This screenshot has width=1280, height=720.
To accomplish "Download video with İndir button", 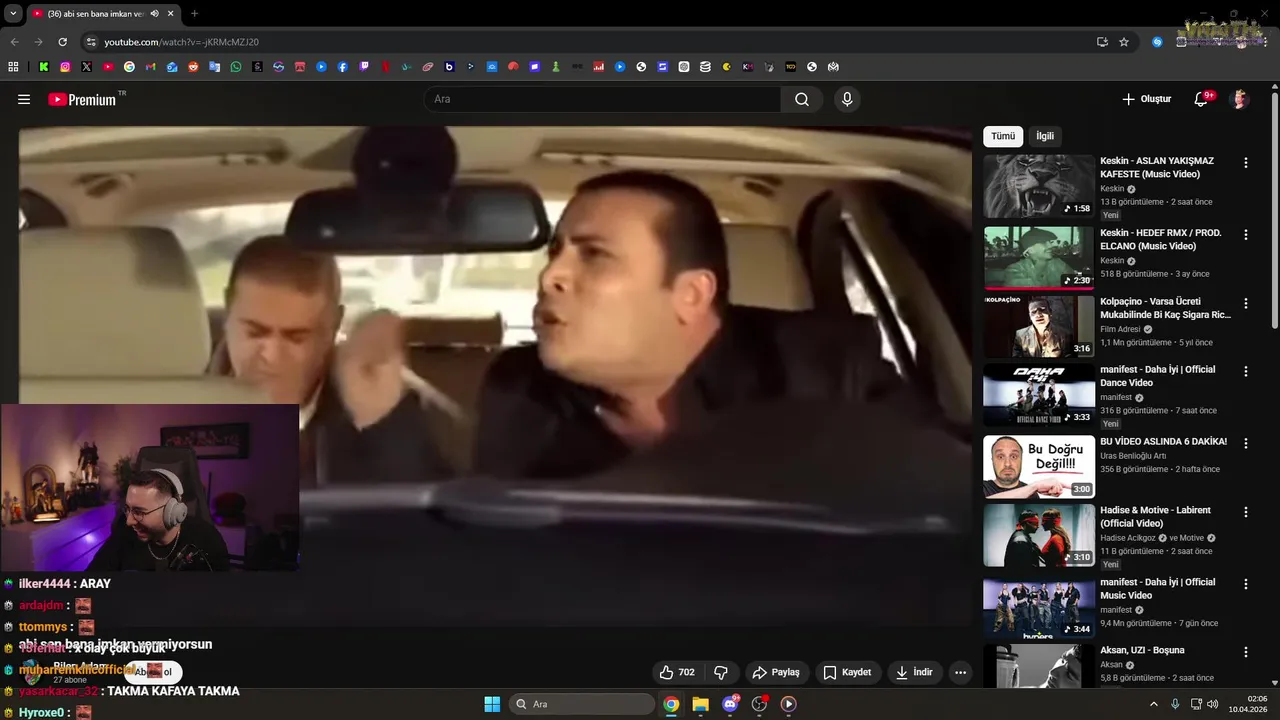I will point(914,672).
